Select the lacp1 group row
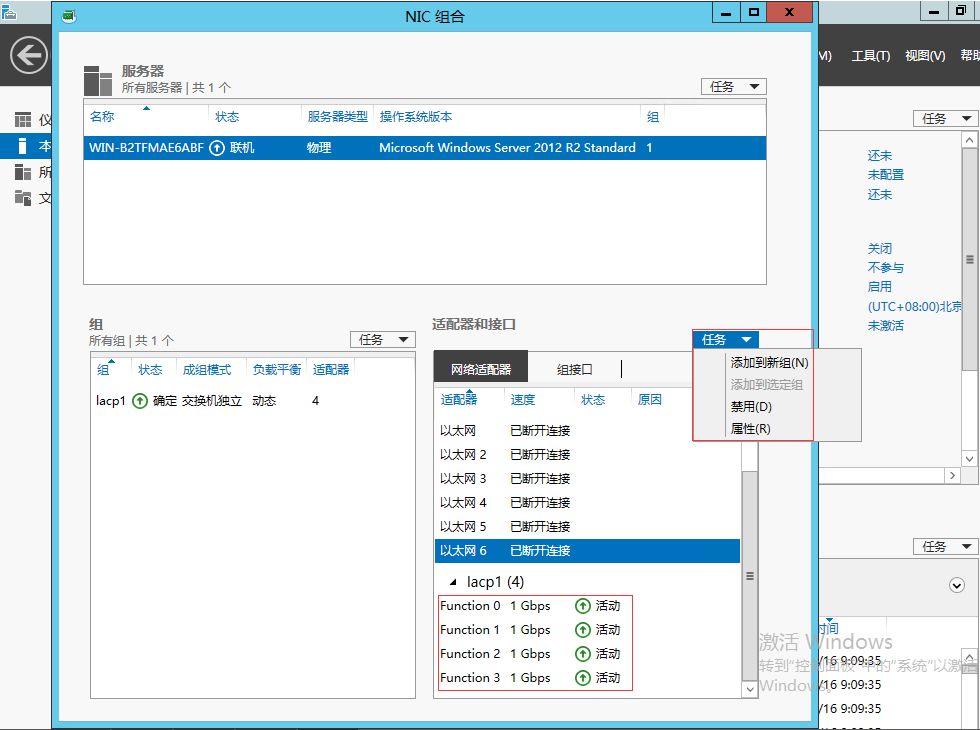Viewport: 980px width, 730px height. [x=252, y=401]
